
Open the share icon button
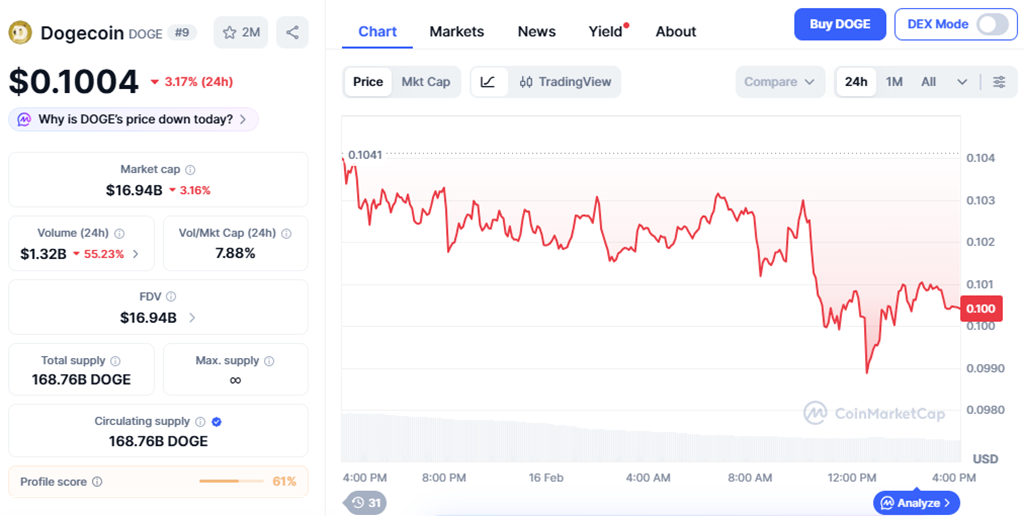(292, 33)
